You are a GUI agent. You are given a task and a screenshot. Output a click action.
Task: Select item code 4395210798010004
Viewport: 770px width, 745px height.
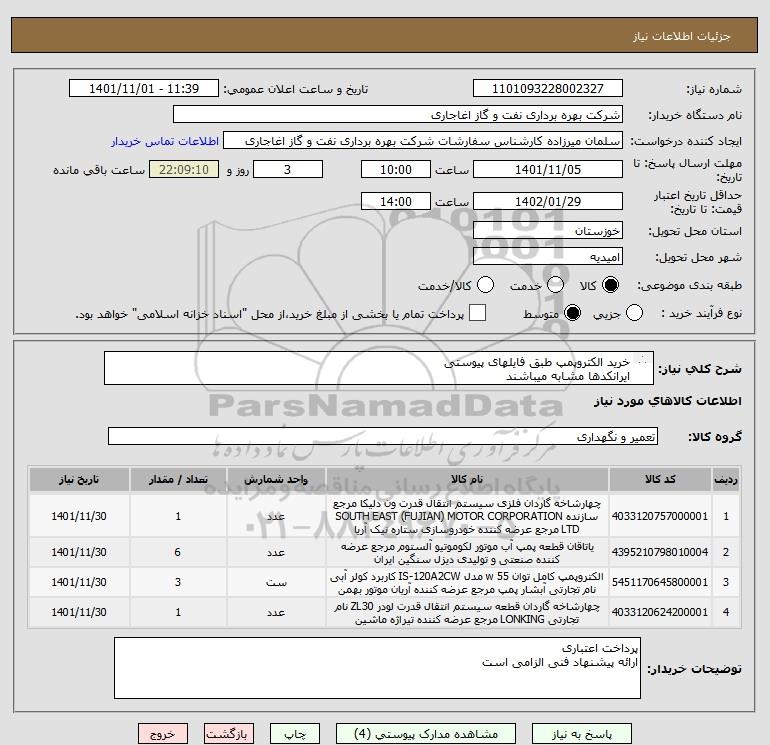coord(660,552)
